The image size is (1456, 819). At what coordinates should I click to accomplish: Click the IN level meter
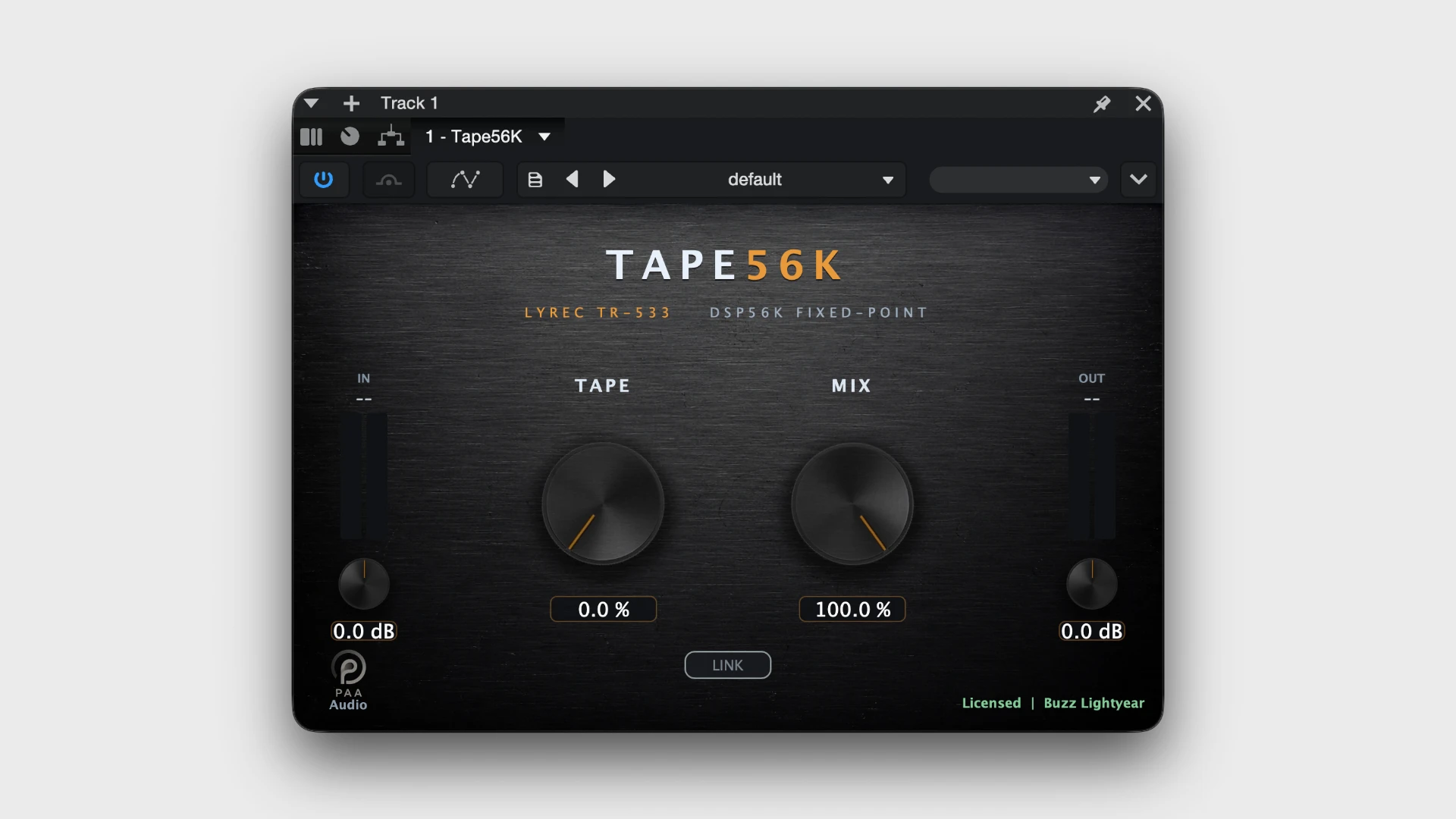point(364,476)
